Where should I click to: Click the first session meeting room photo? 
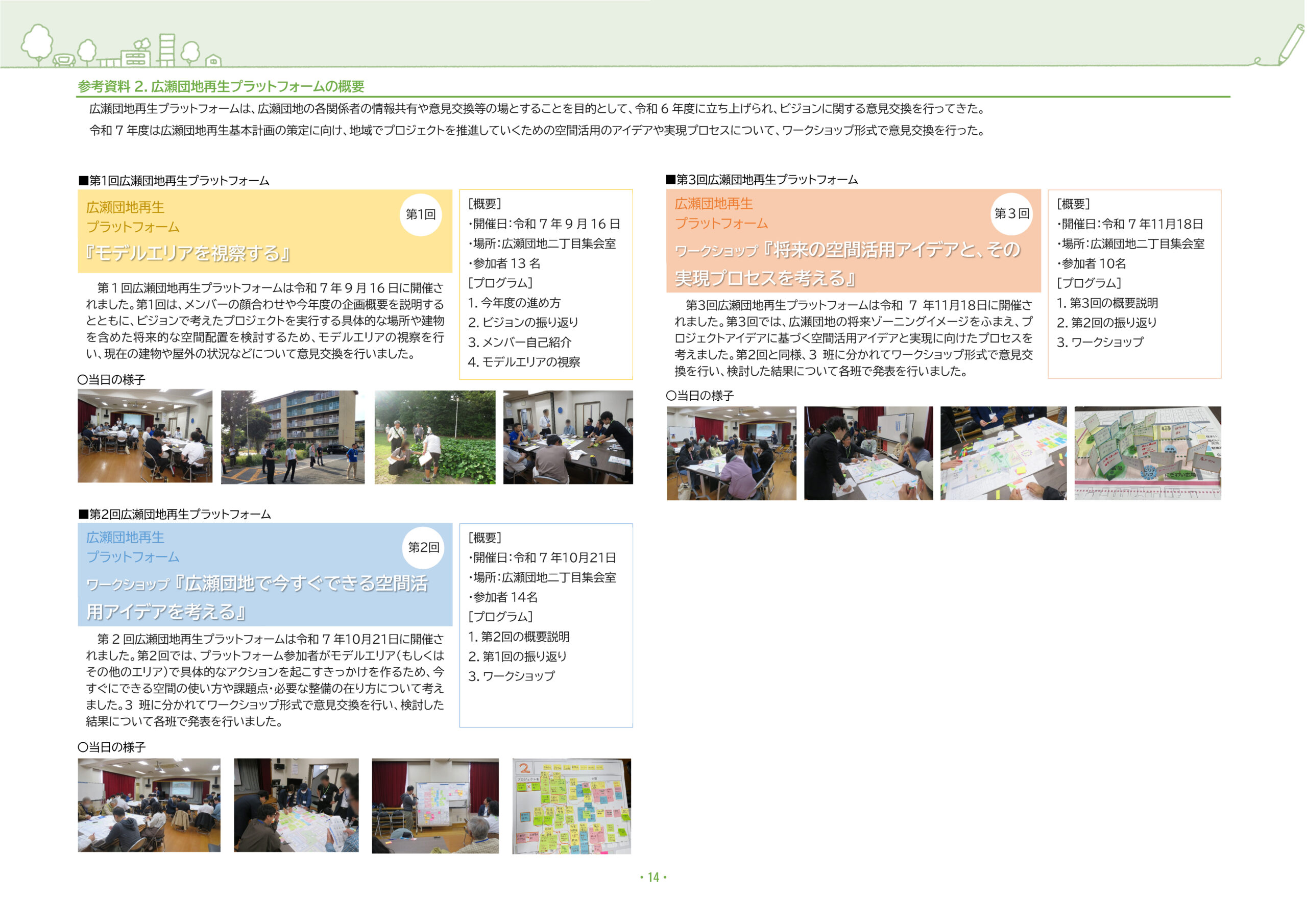point(145,436)
